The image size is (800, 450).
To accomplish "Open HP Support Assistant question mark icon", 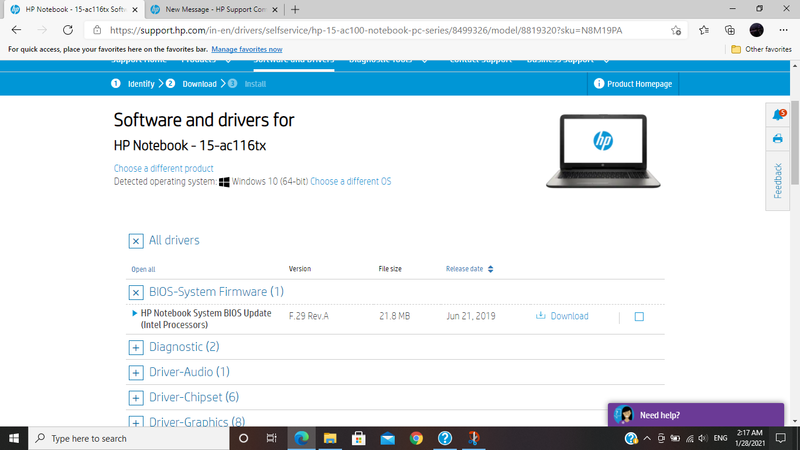I will click(445, 438).
